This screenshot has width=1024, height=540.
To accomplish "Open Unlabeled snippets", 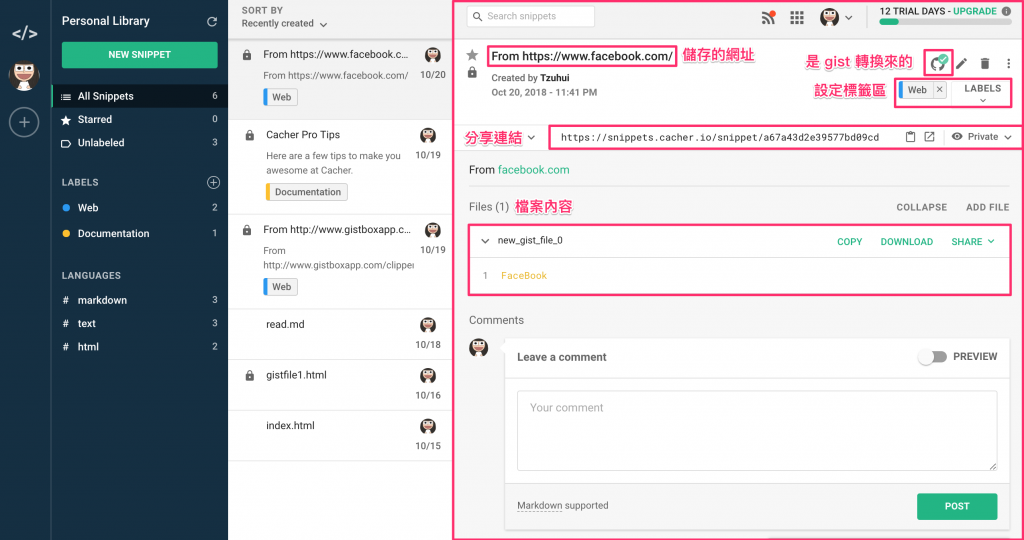I will (140, 143).
